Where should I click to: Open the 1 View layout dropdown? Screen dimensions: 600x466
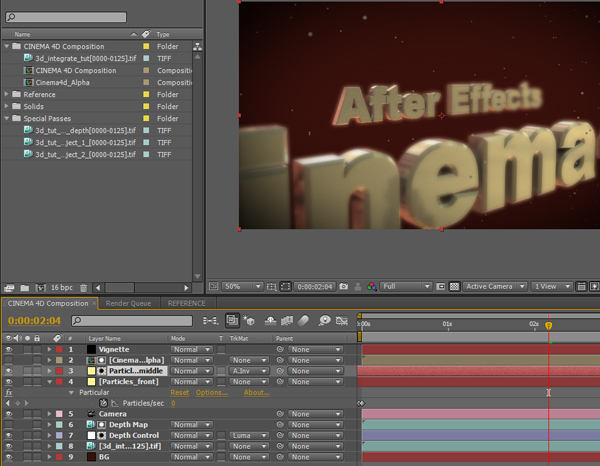coord(551,286)
